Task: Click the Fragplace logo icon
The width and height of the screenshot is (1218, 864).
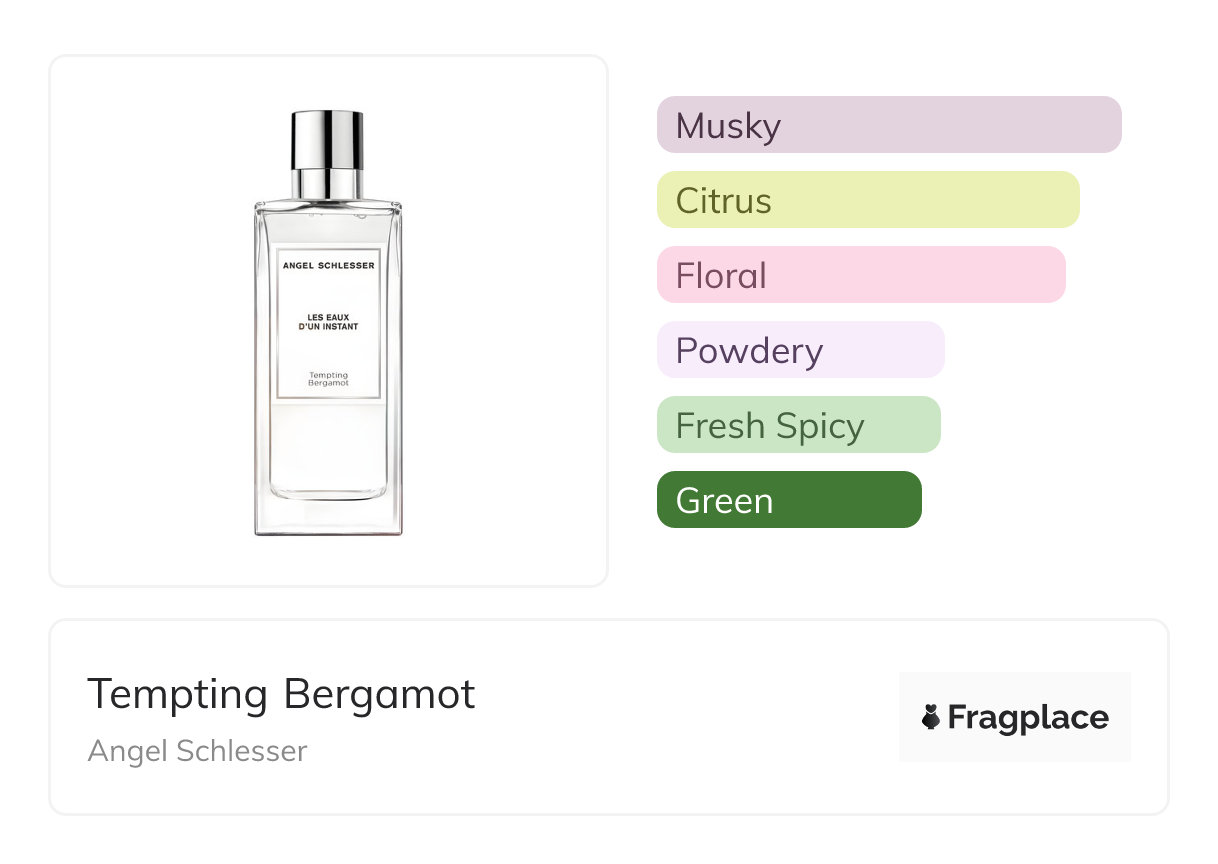Action: point(931,718)
